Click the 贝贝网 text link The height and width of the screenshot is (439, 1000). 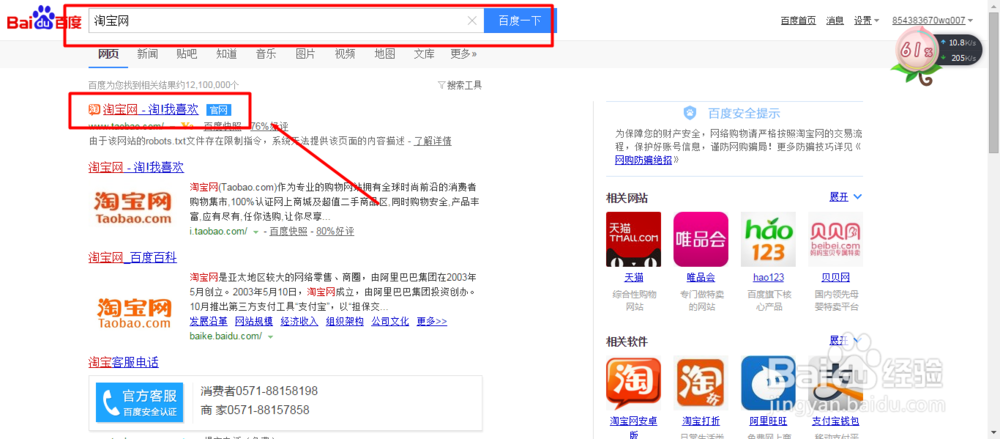(835, 277)
